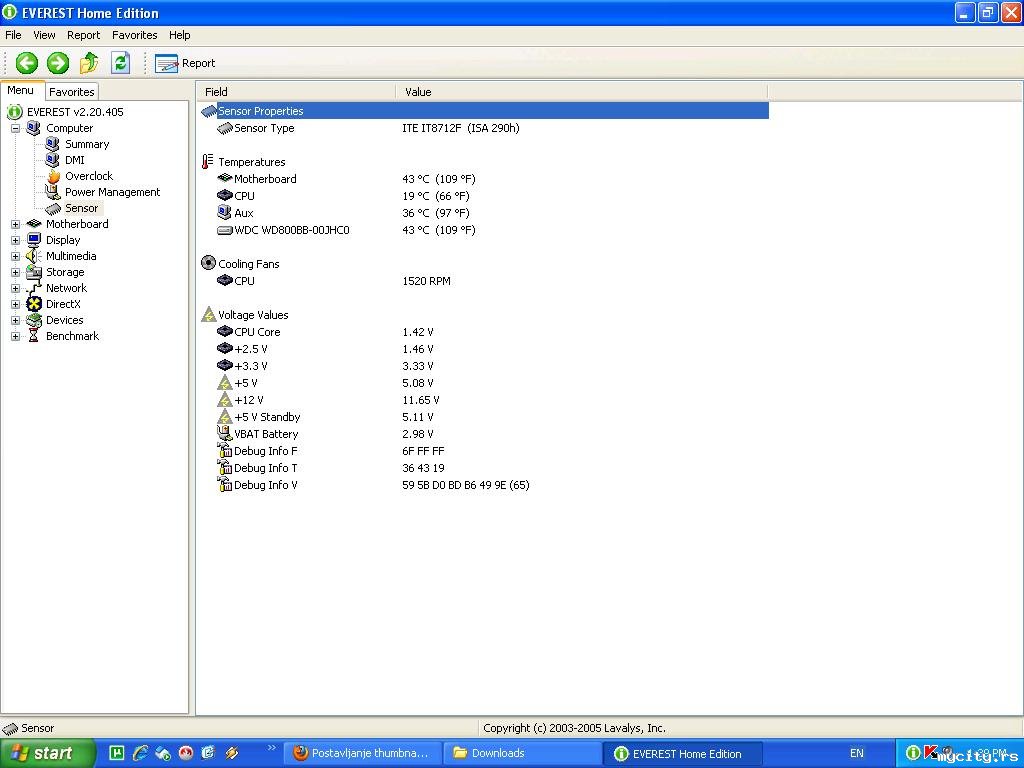Image resolution: width=1024 pixels, height=768 pixels.
Task: Click the EN language indicator
Action: [856, 753]
